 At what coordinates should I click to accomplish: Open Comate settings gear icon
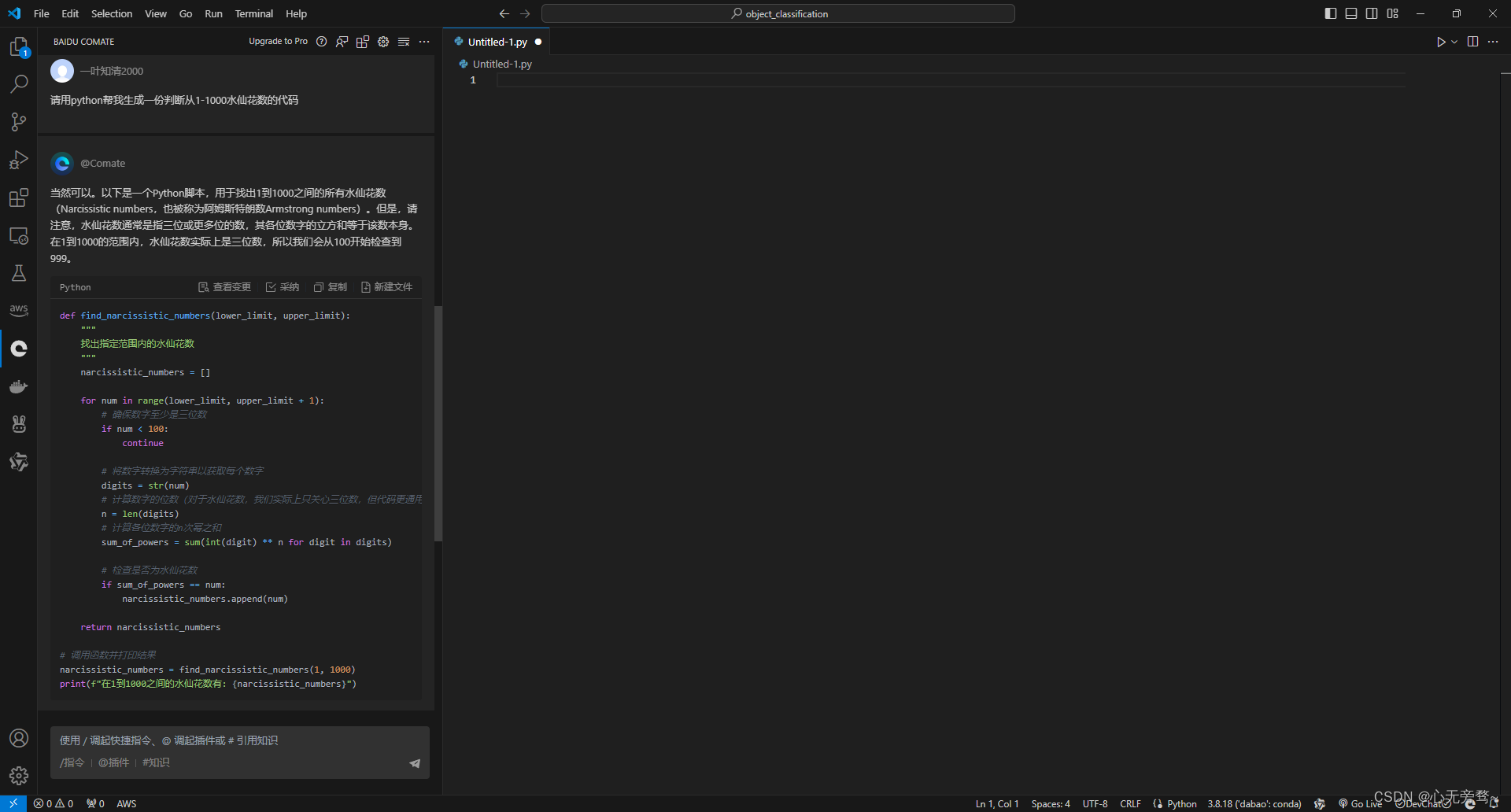[x=383, y=42]
